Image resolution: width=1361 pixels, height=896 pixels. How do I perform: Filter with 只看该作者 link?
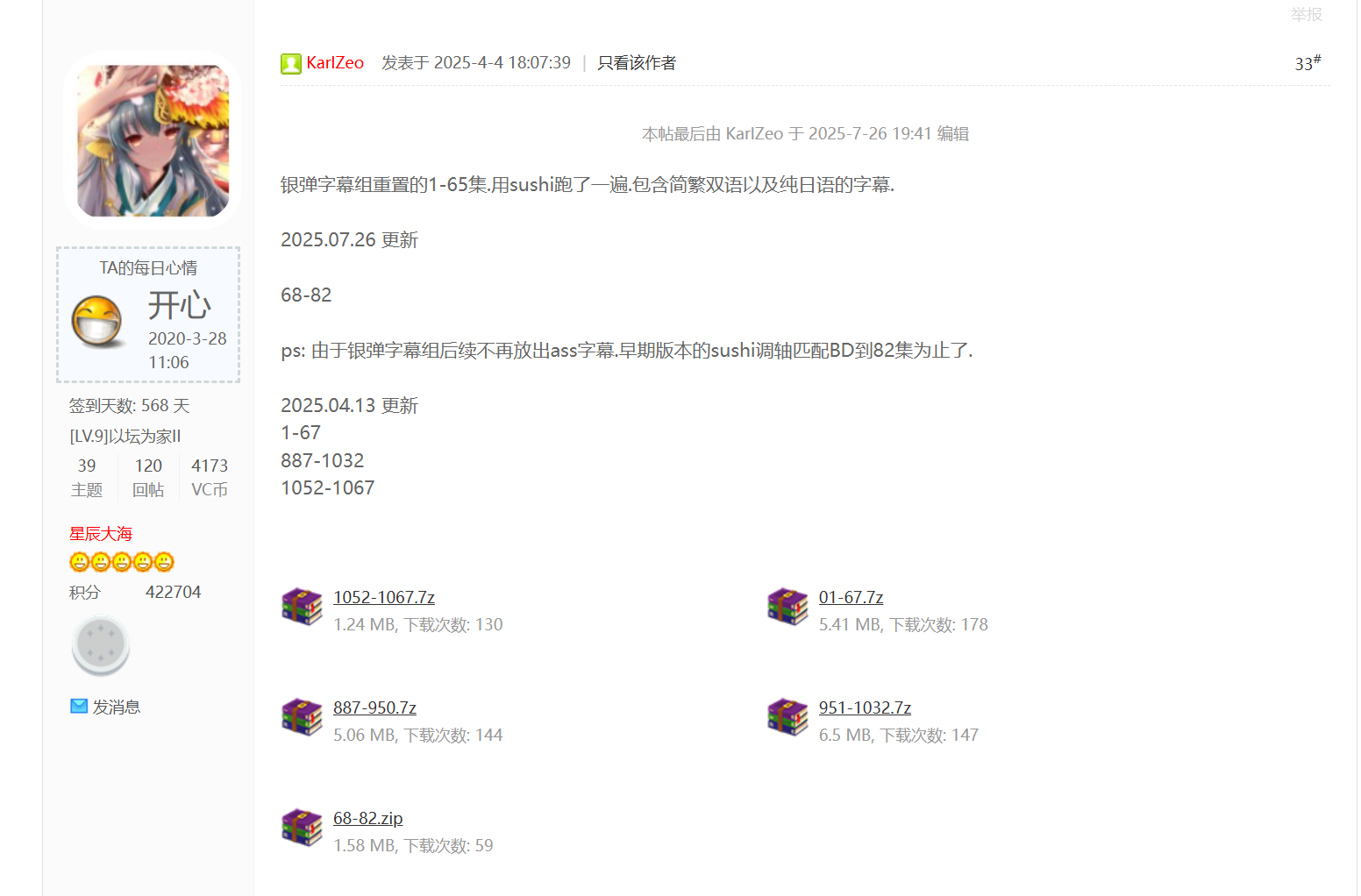637,63
